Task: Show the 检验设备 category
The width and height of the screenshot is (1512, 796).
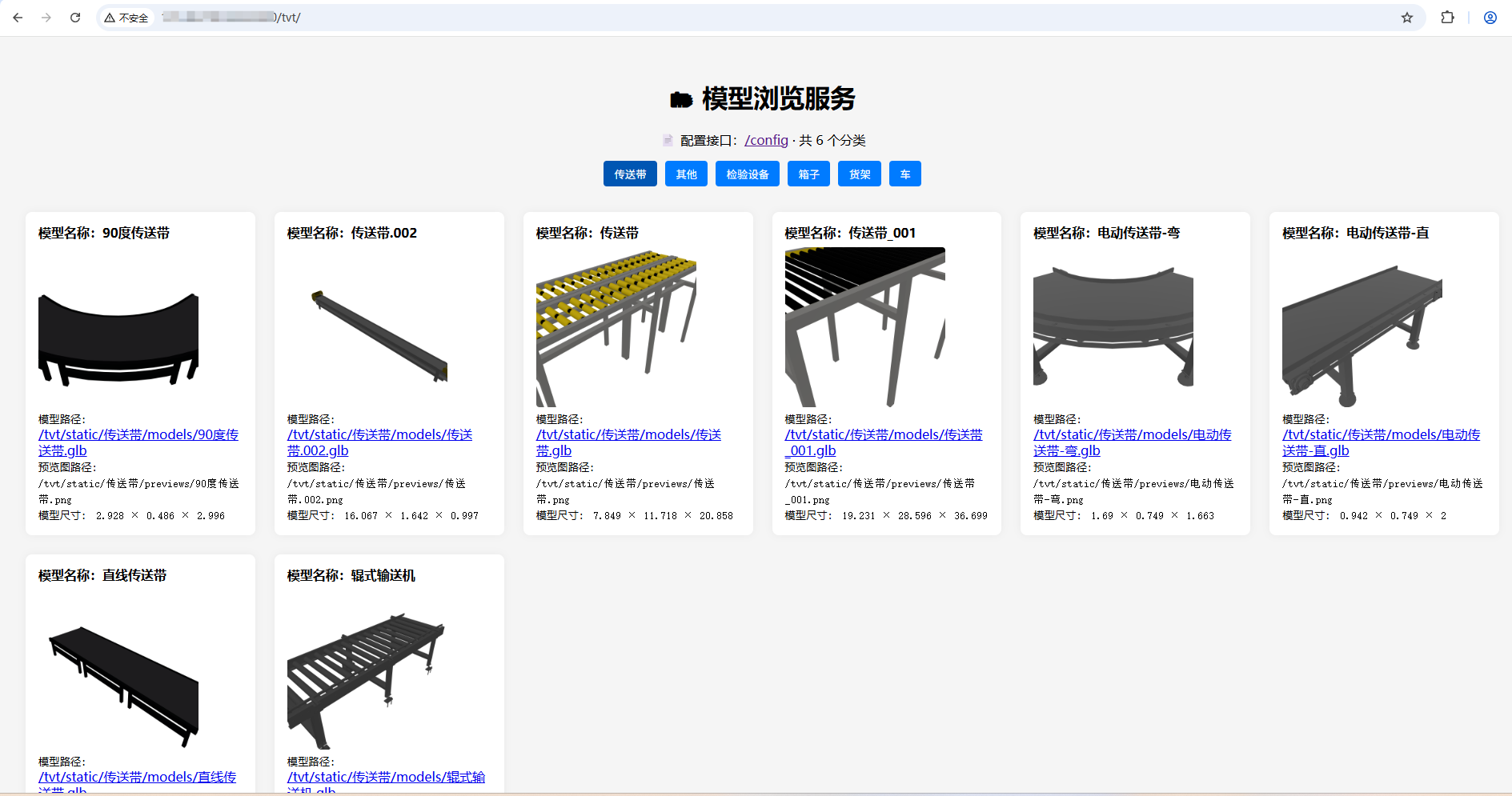Action: [x=747, y=174]
